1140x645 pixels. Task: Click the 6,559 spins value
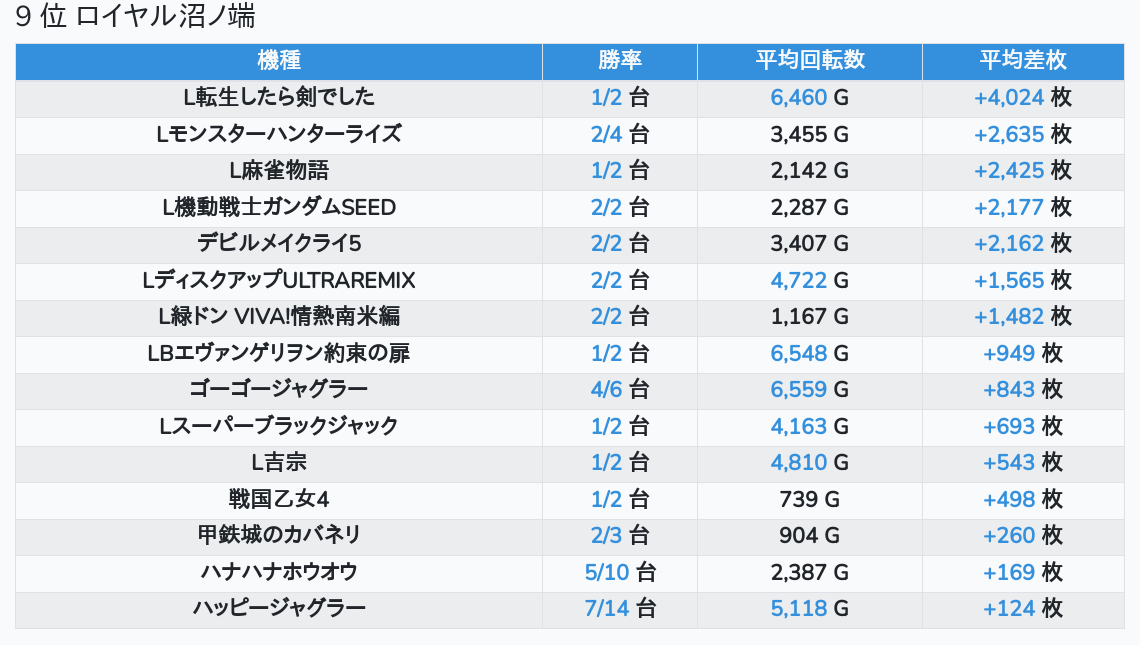(x=798, y=389)
